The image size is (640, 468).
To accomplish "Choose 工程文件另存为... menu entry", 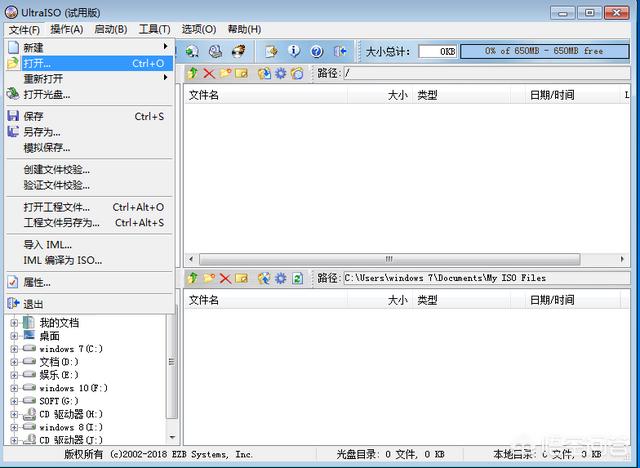I will click(x=89, y=223).
